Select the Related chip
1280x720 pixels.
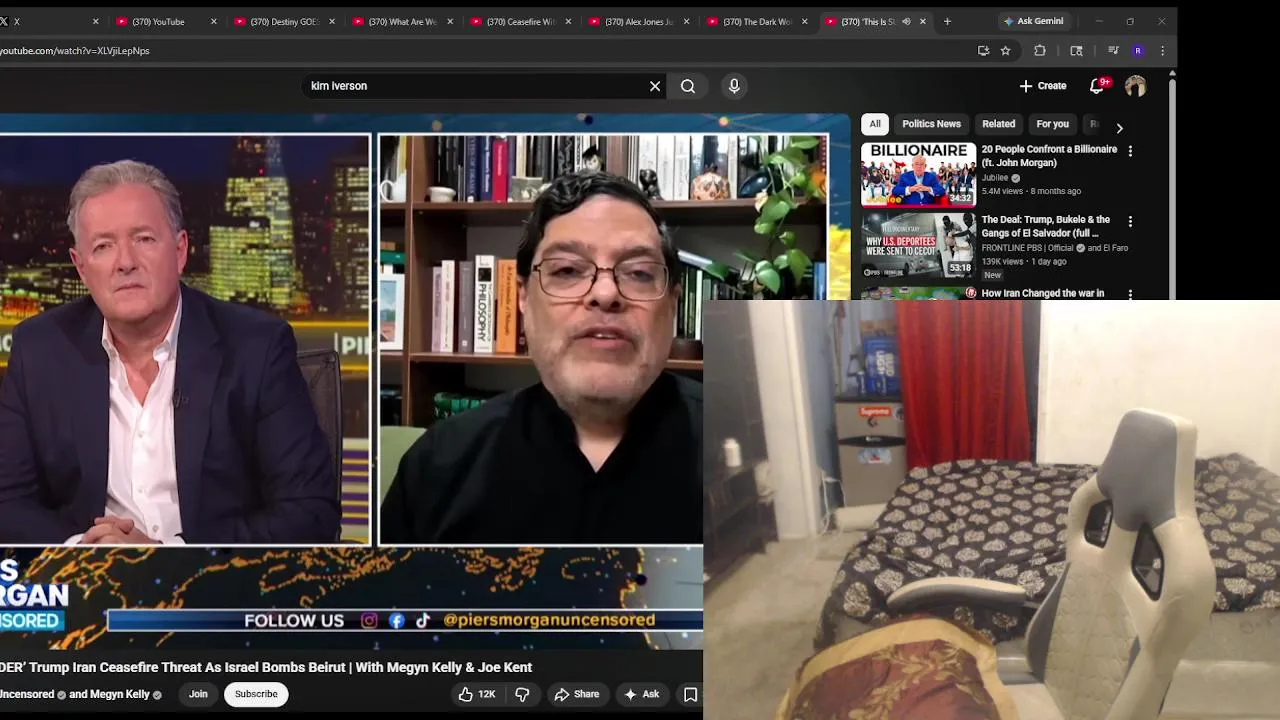[x=998, y=124]
